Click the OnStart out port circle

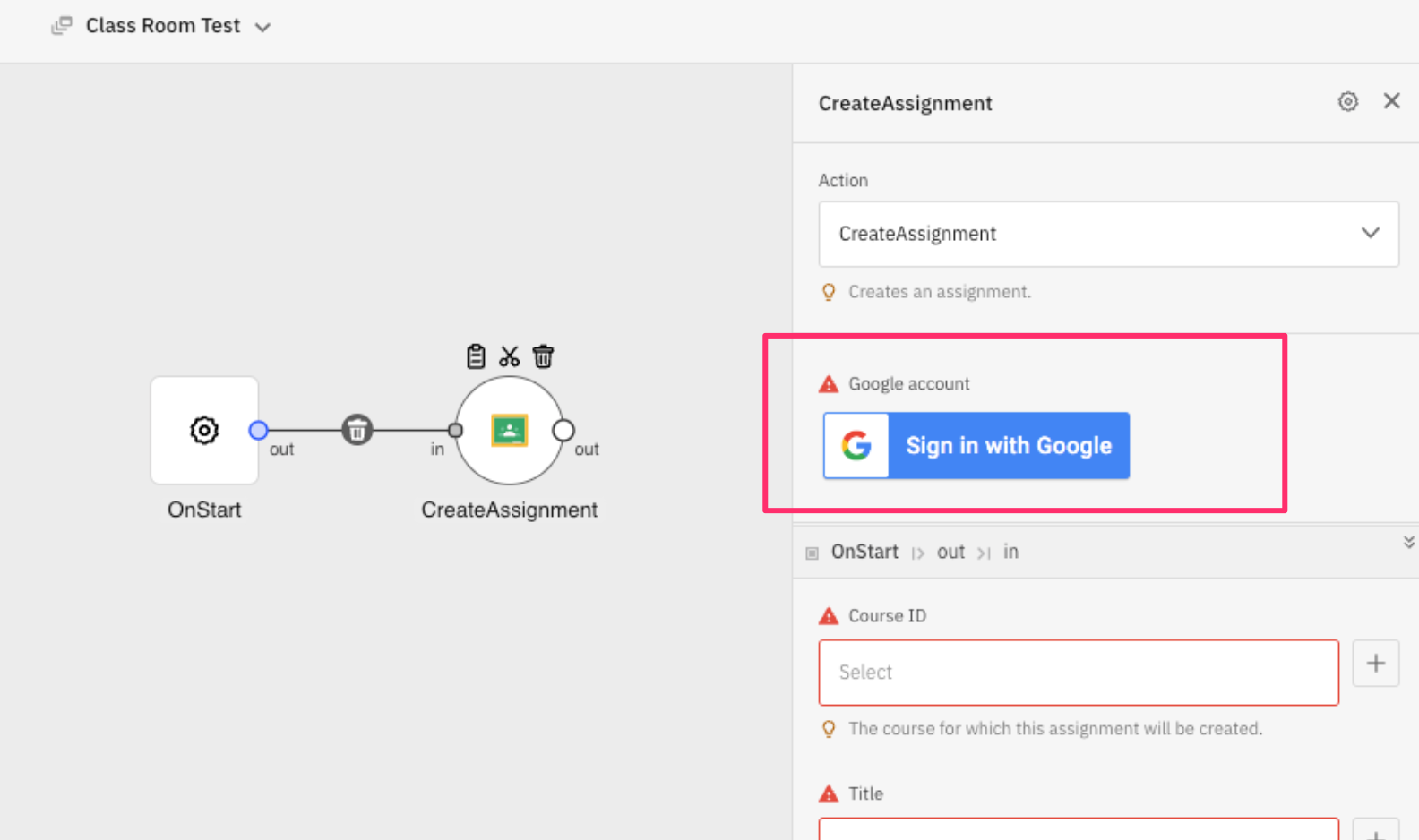click(258, 430)
